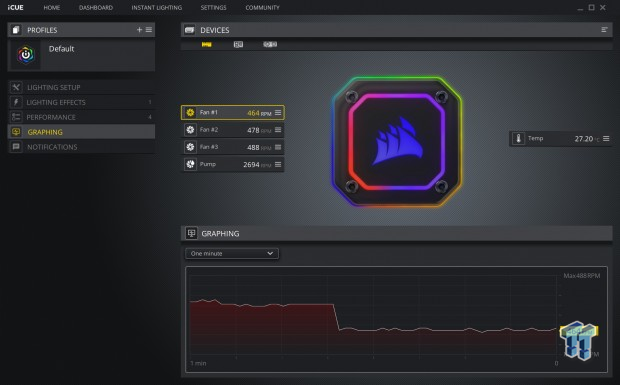Open PERFORMANCE section

click(x=81, y=117)
